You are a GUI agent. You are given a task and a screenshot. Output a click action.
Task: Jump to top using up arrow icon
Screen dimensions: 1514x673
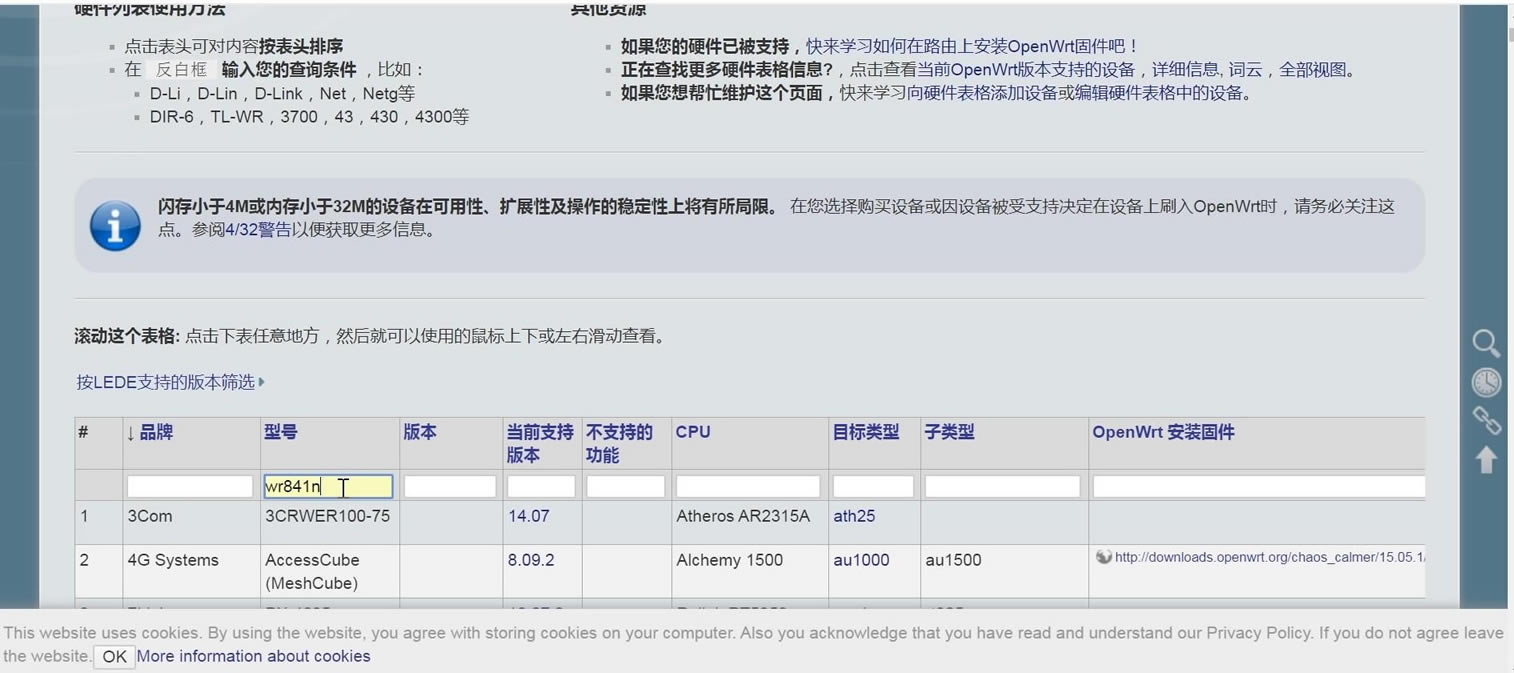tap(1486, 459)
